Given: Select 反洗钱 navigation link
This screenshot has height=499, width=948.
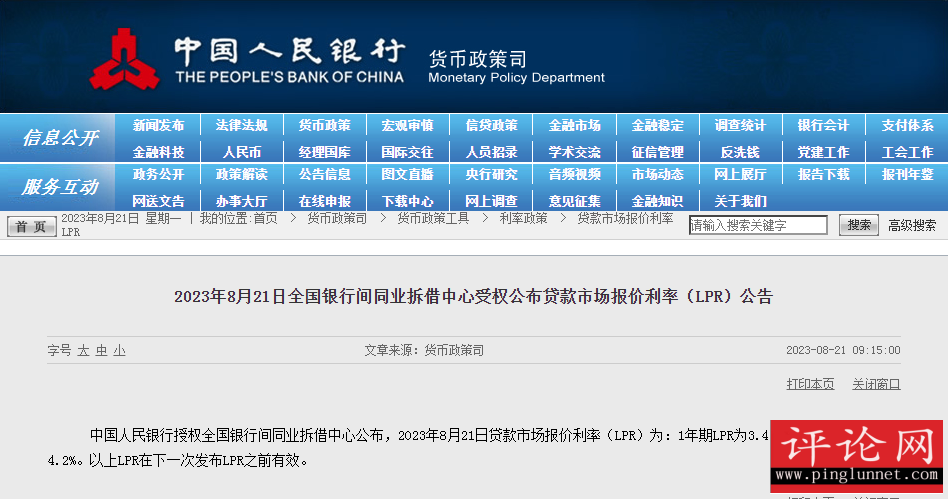Looking at the screenshot, I should coord(740,152).
